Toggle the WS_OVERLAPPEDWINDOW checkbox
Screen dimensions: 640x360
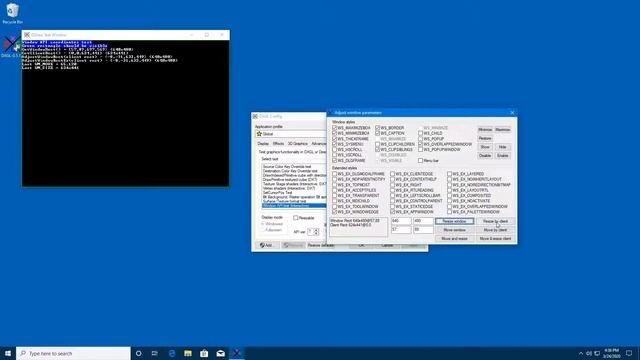click(445, 144)
